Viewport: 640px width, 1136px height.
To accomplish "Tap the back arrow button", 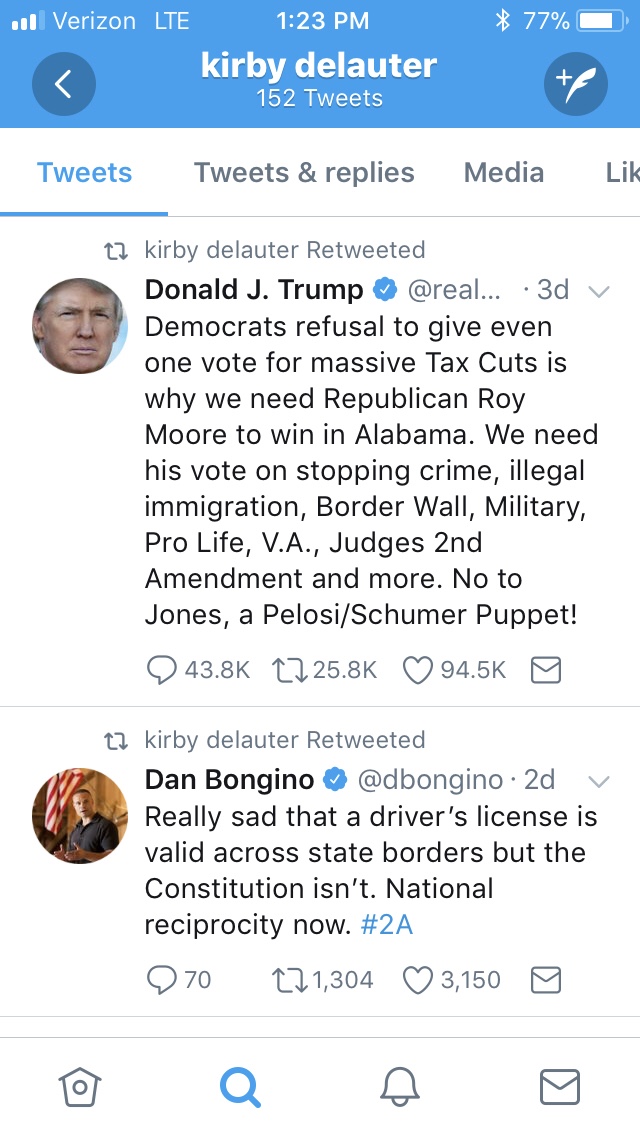I will click(x=63, y=84).
